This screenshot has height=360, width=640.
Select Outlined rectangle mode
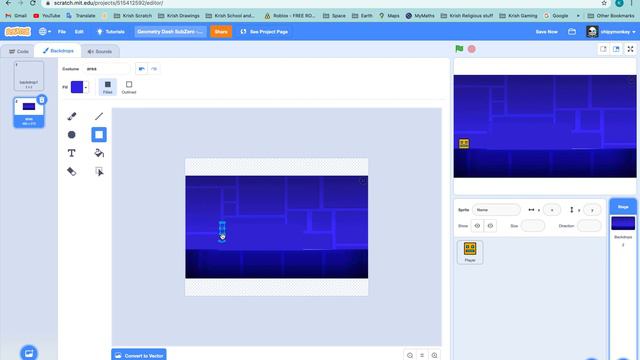(129, 87)
